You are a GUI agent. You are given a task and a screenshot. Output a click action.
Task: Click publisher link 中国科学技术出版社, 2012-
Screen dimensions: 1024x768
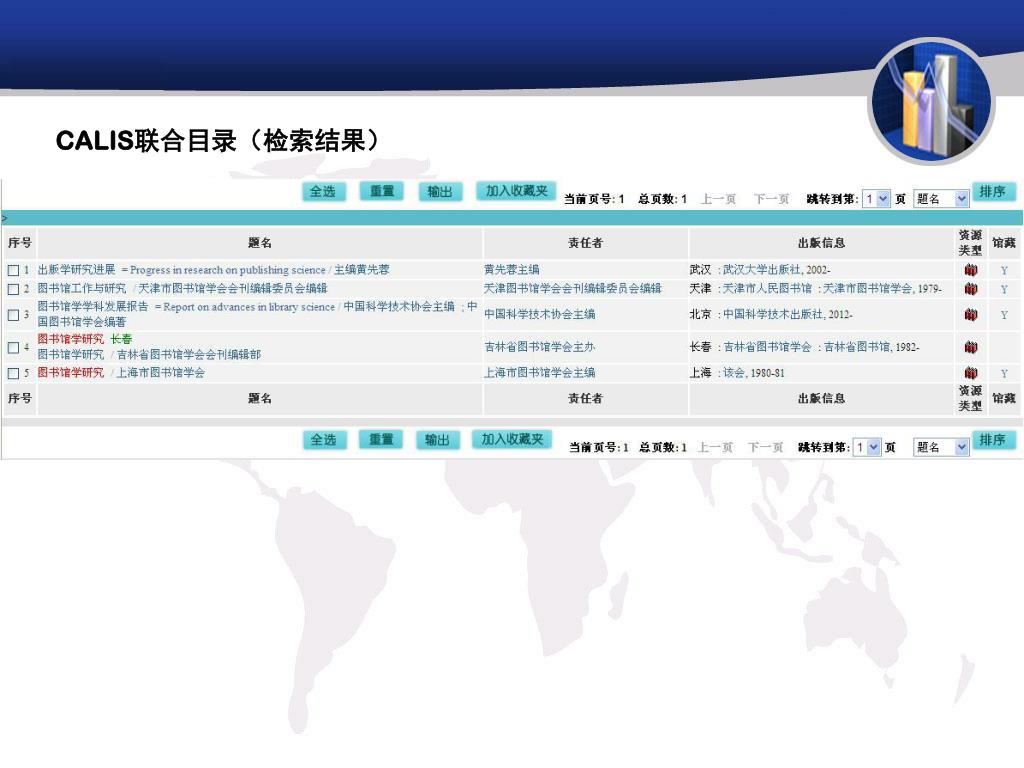(788, 315)
